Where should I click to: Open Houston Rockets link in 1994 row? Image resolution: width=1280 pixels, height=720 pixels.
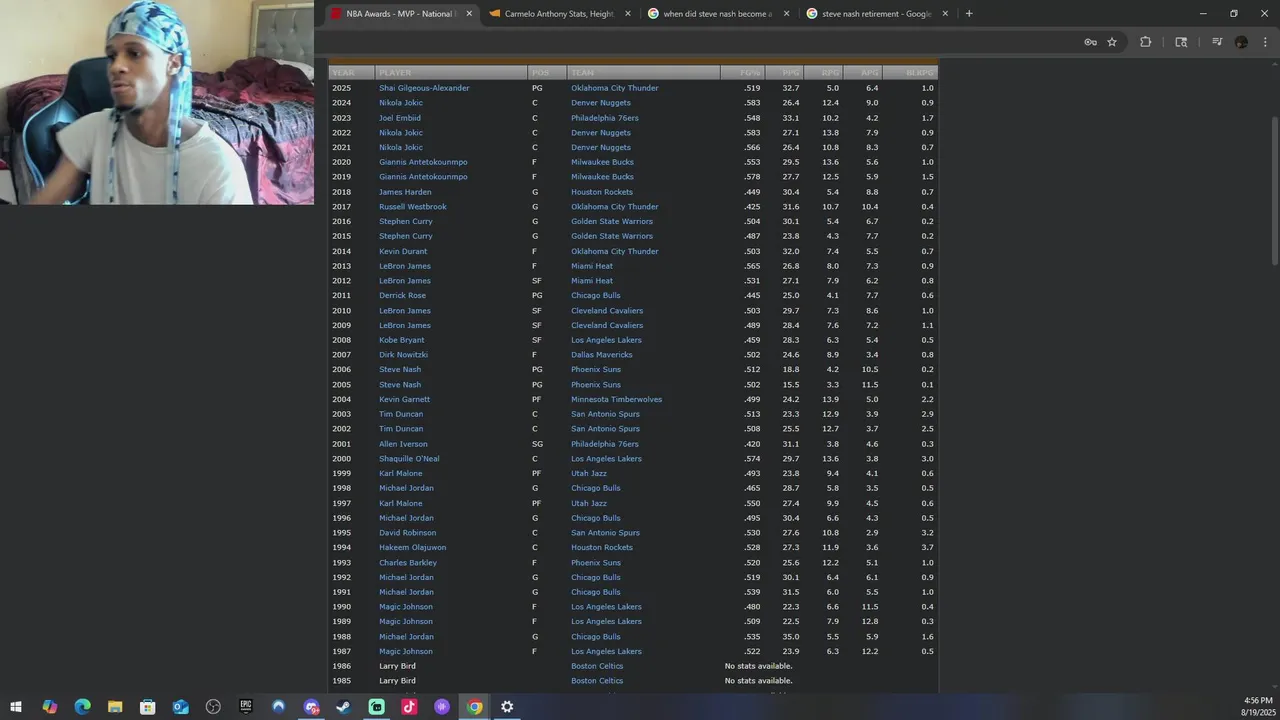pos(601,548)
